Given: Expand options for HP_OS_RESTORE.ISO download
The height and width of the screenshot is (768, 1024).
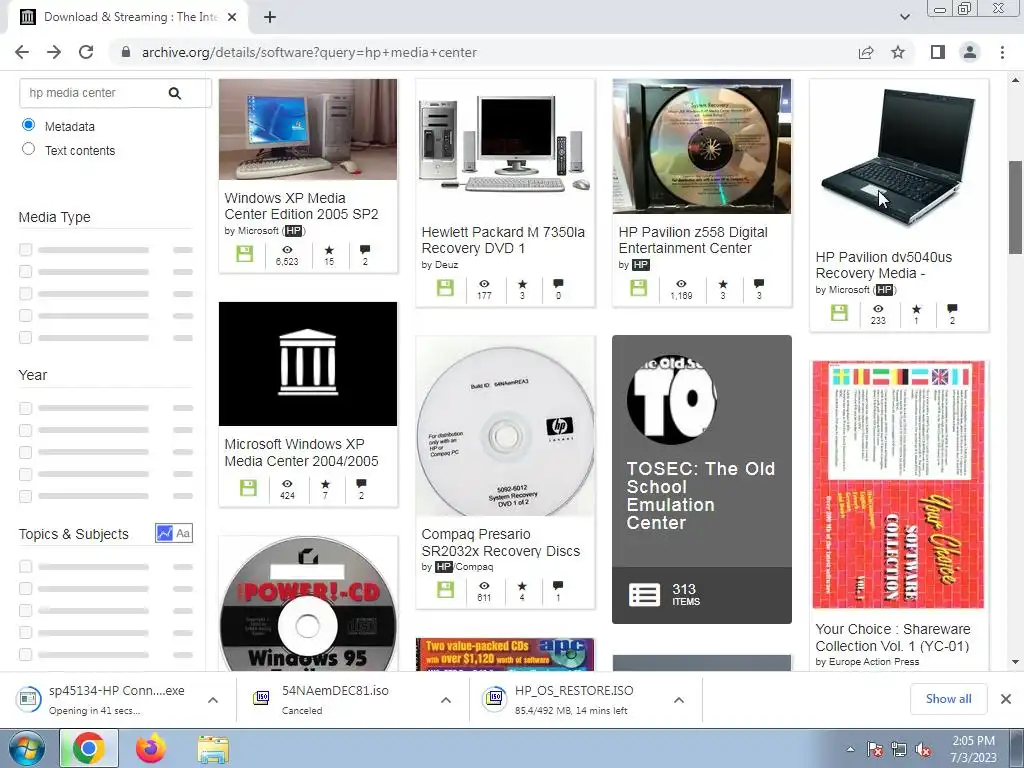Looking at the screenshot, I should pyautogui.click(x=679, y=699).
